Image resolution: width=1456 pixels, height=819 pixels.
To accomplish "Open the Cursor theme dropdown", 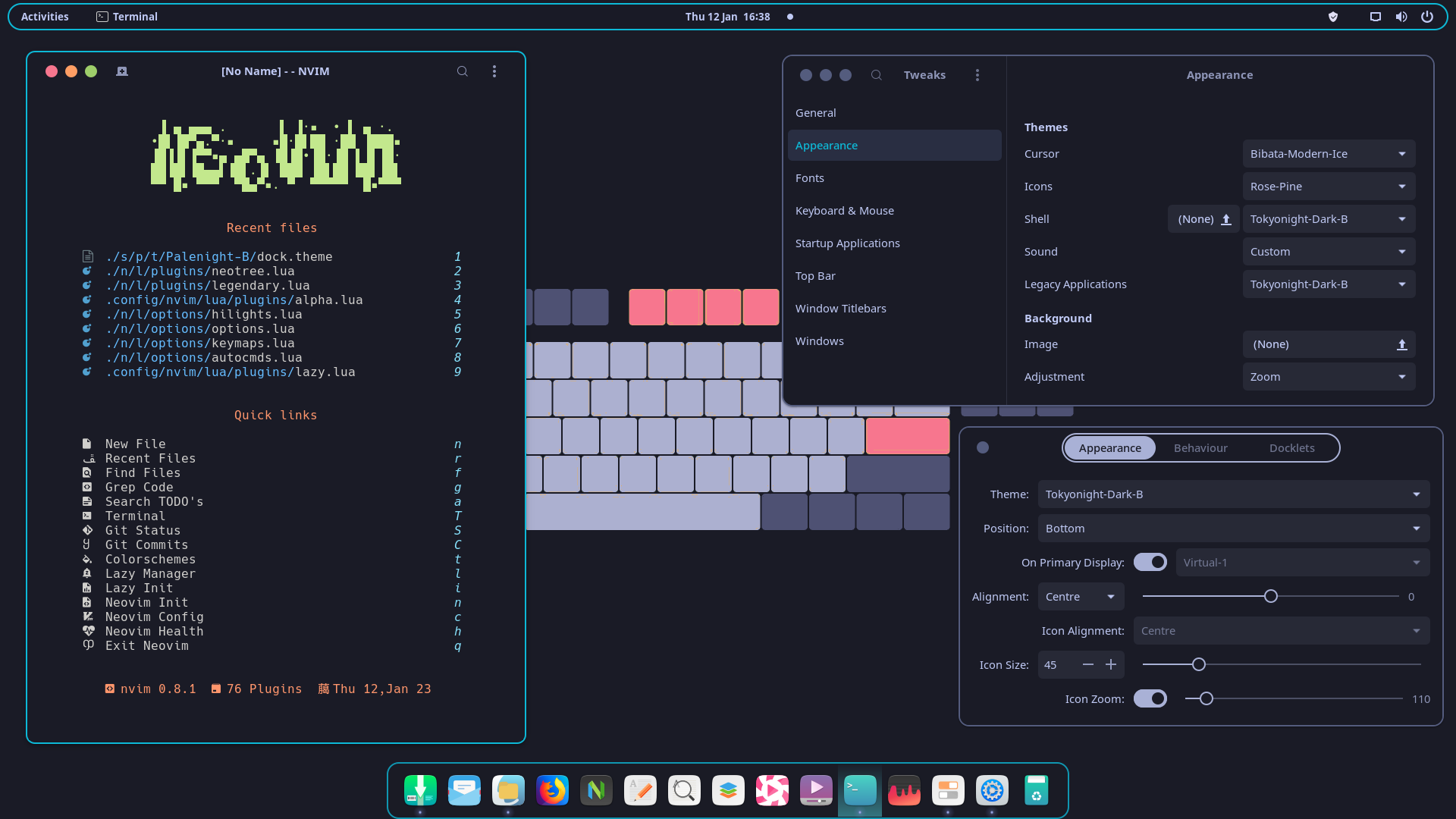I will (x=1329, y=154).
